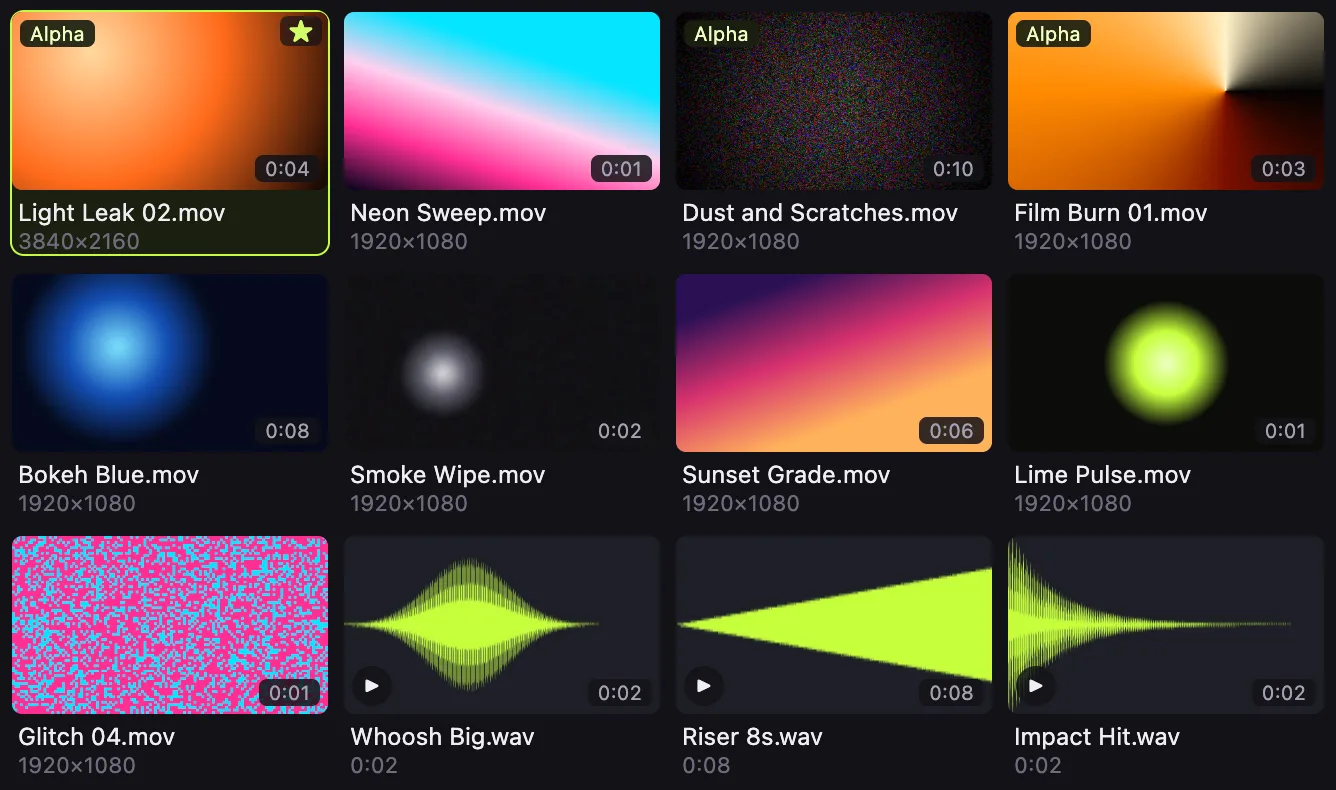Image resolution: width=1336 pixels, height=790 pixels.
Task: Click the 0:10 duration on Dust and Scratches
Action: point(953,169)
